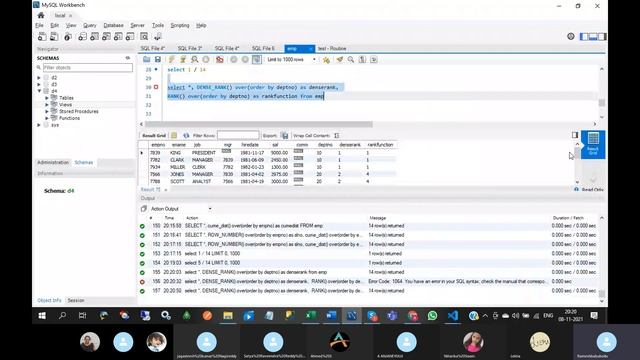Reconnect to DBMS icon
This screenshot has height=360, width=640.
158,37
